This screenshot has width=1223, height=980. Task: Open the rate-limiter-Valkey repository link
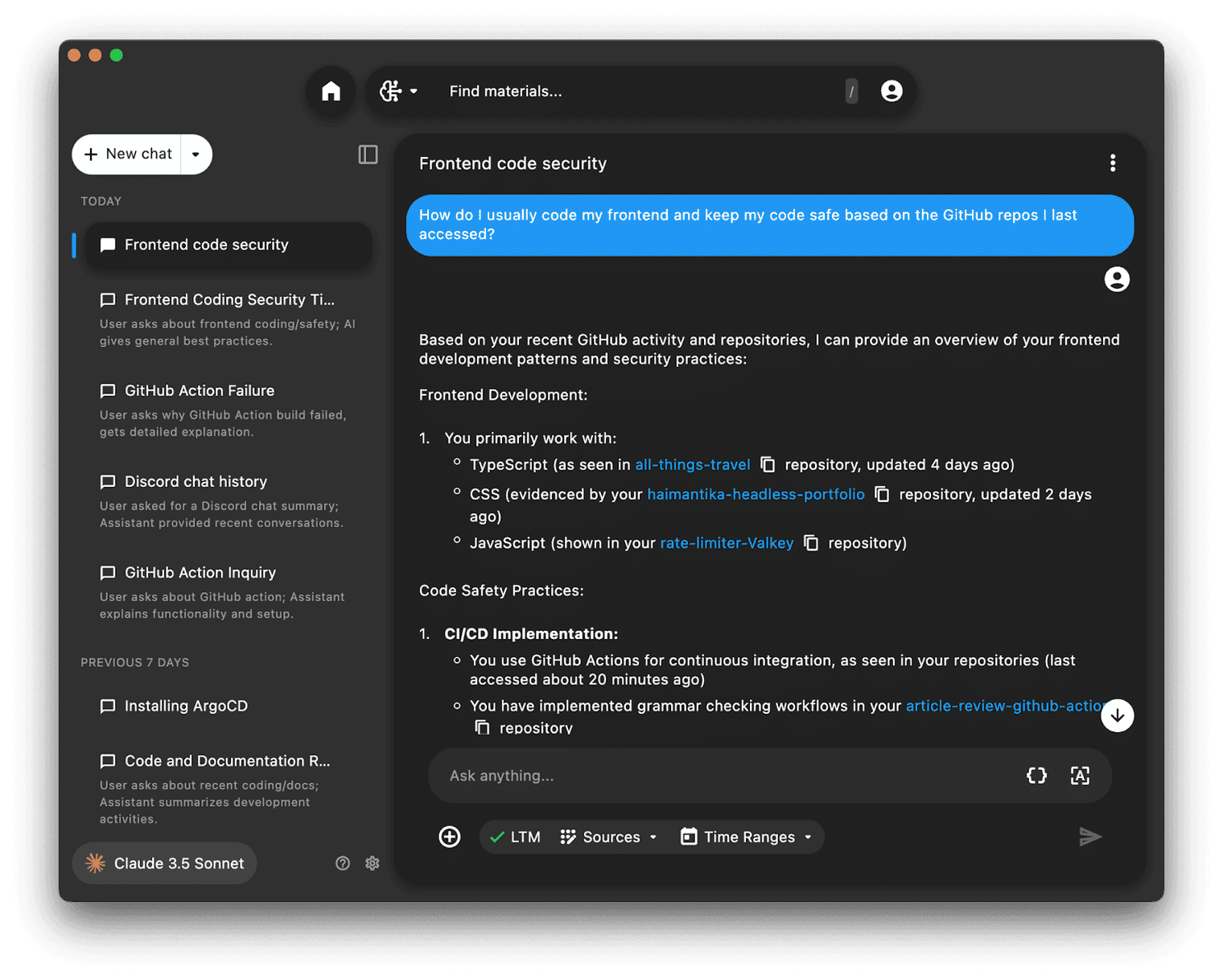[727, 544]
